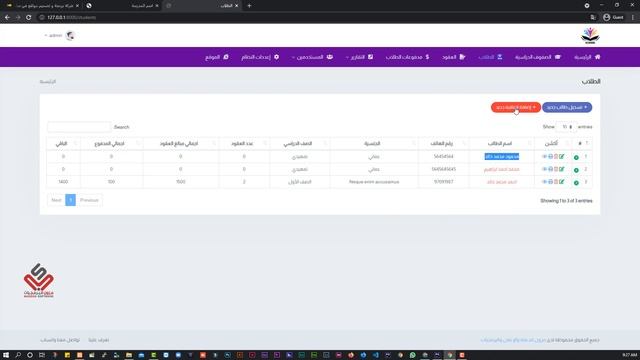Screen dimensions: 640x360
Task: Open WhatsApp from the taskbar
Action: (x=412, y=355)
